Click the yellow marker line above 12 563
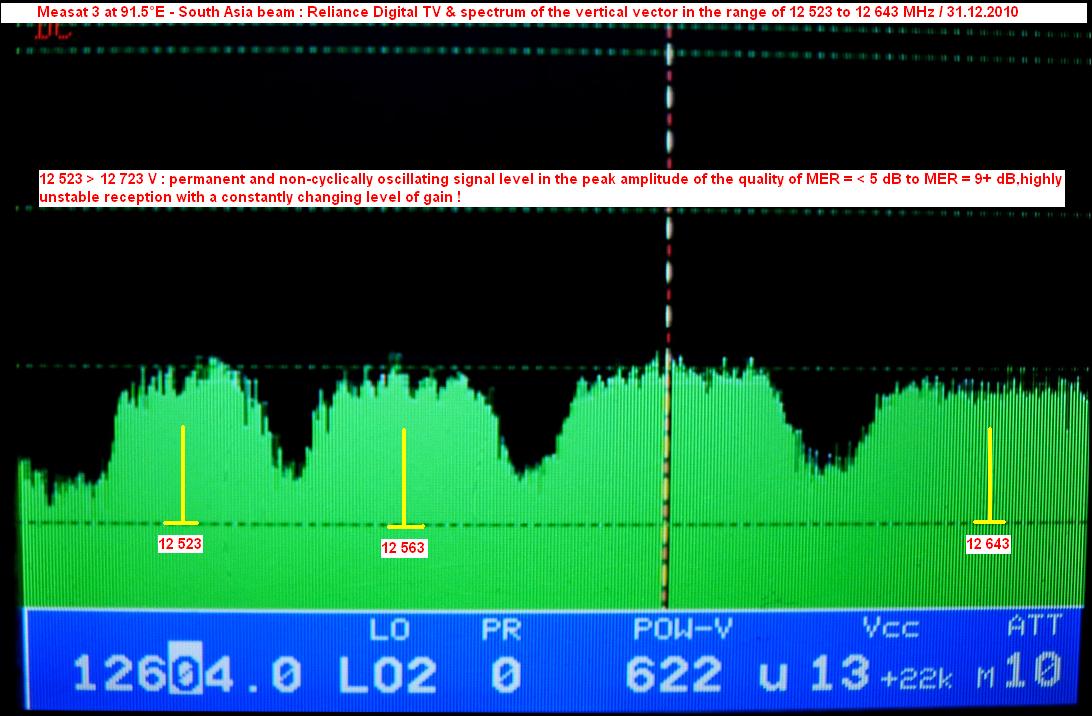 click(x=404, y=476)
